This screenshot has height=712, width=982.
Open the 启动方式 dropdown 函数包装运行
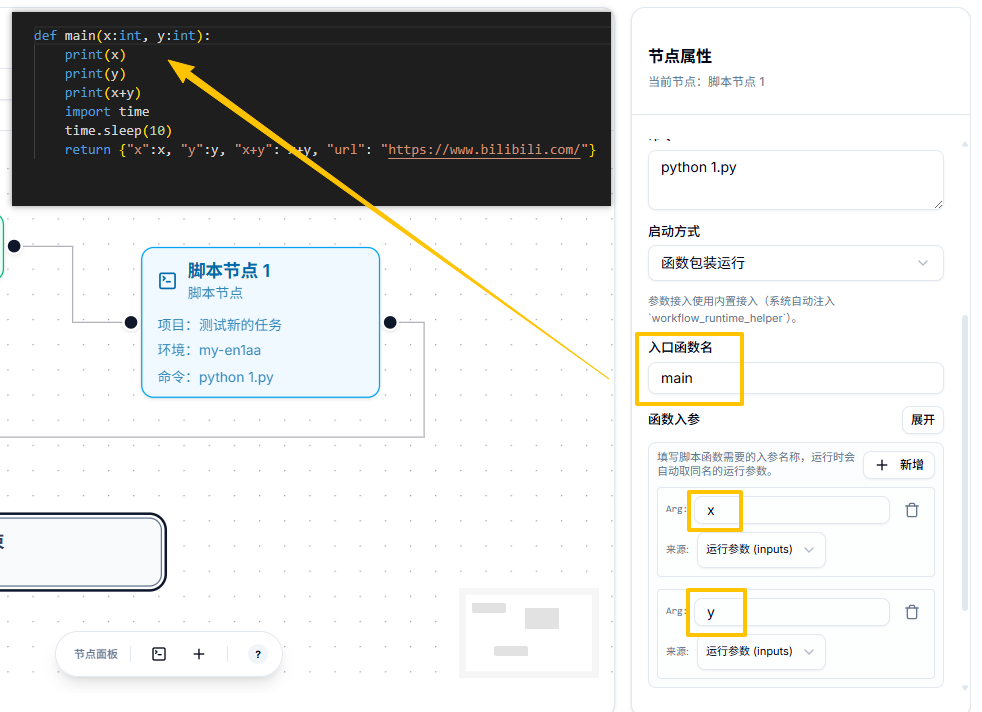point(795,263)
